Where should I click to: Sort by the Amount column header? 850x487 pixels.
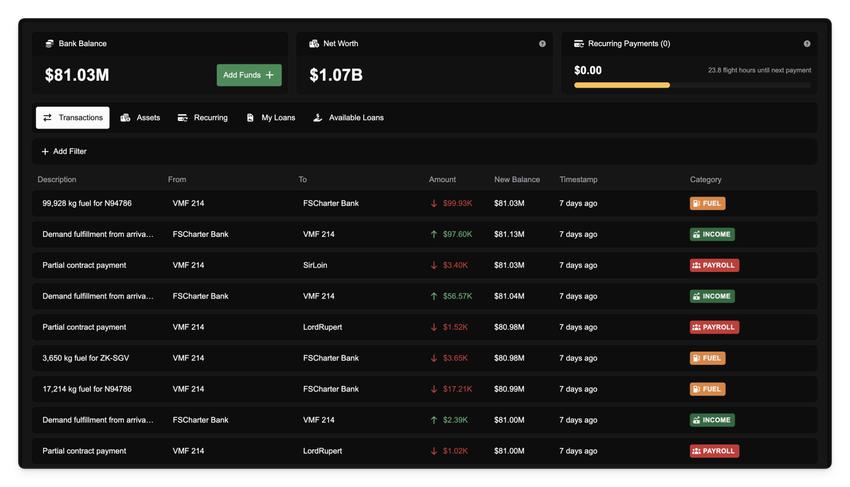(x=442, y=180)
